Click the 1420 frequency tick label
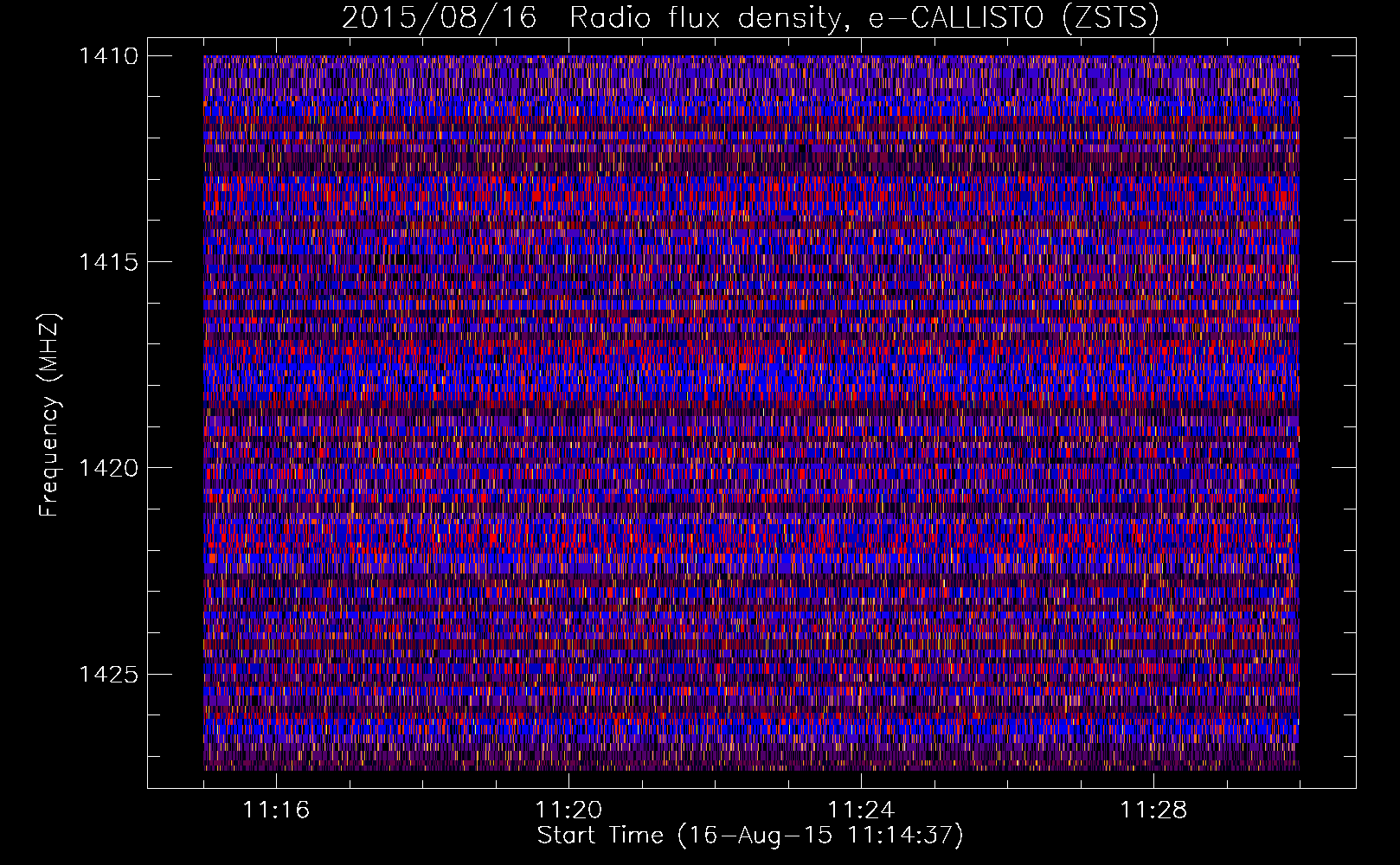 [108, 468]
